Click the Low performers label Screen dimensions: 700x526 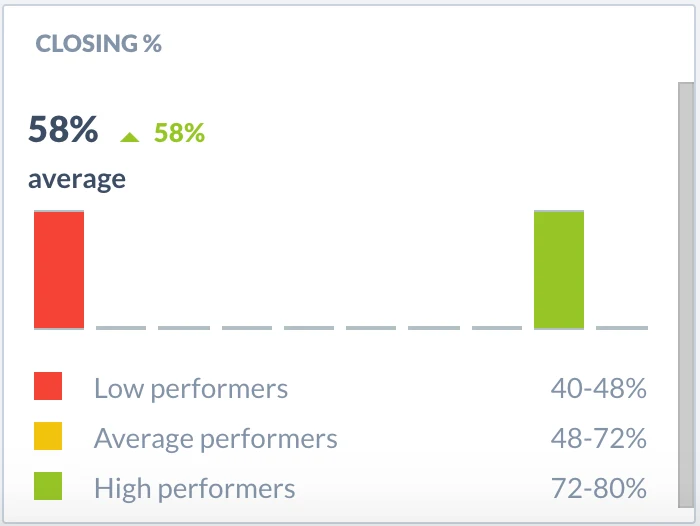[191, 388]
